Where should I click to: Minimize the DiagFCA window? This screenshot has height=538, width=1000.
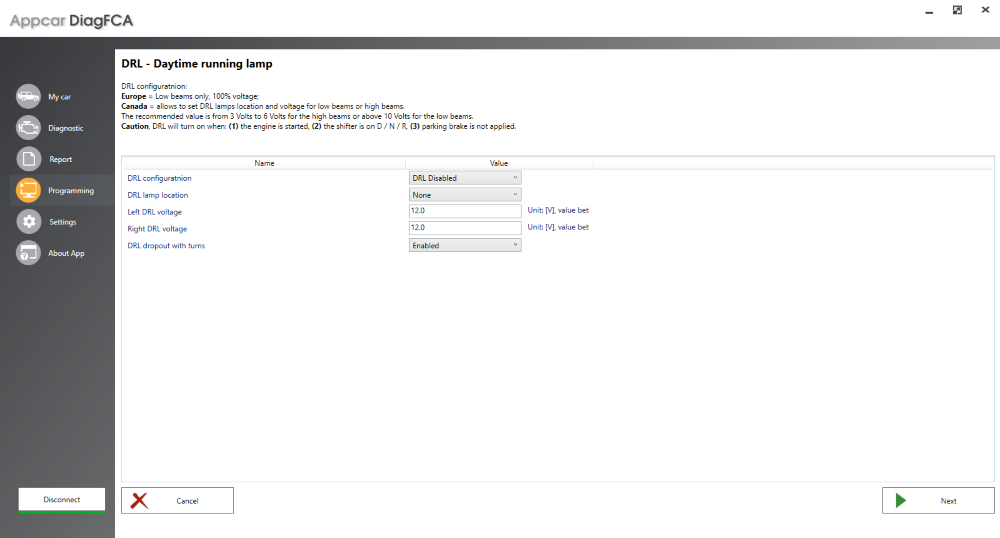[x=931, y=10]
